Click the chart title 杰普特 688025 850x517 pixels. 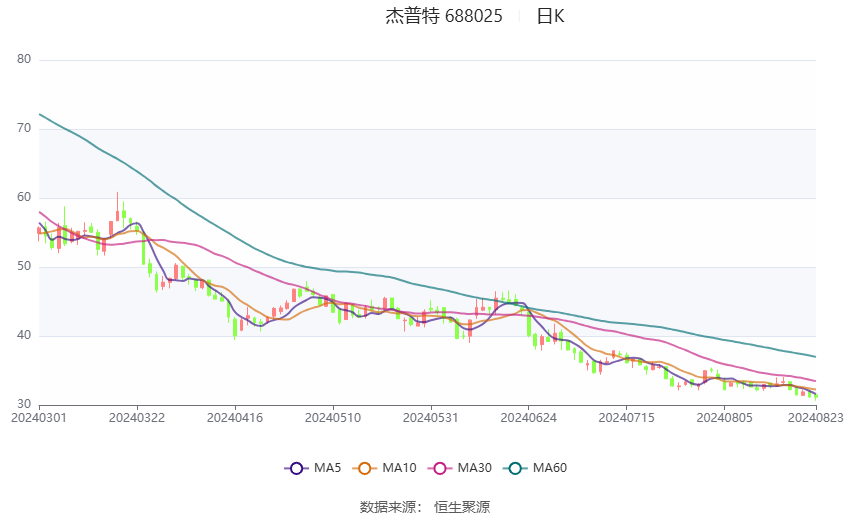444,16
